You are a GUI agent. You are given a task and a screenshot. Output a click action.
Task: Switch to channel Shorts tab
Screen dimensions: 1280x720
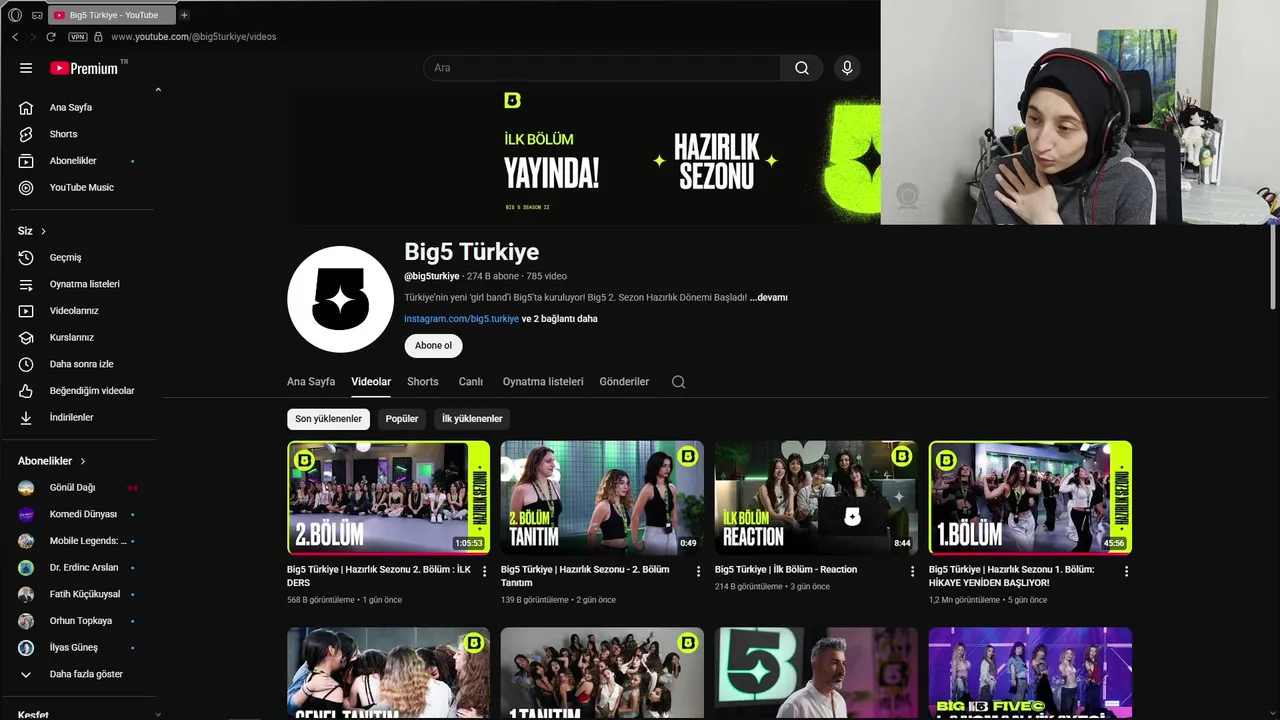pos(423,382)
